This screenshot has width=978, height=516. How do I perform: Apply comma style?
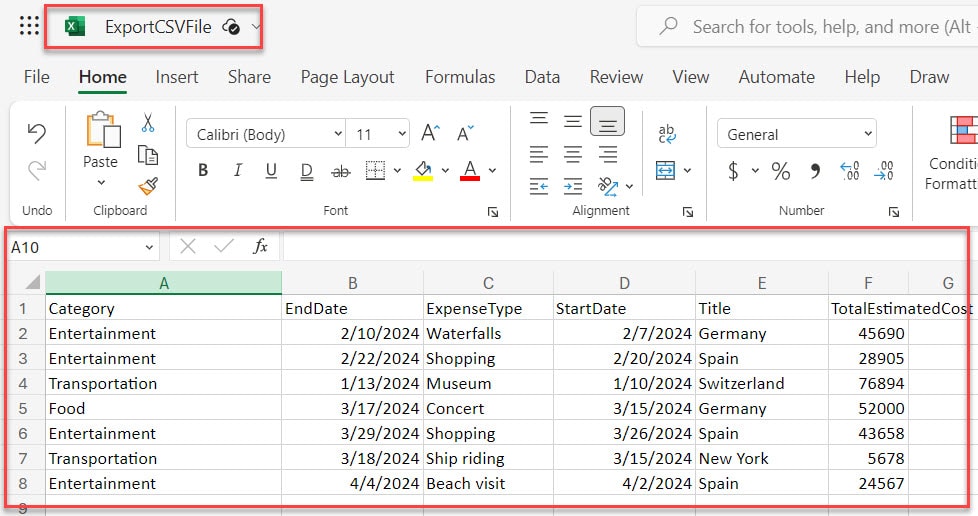[x=815, y=170]
